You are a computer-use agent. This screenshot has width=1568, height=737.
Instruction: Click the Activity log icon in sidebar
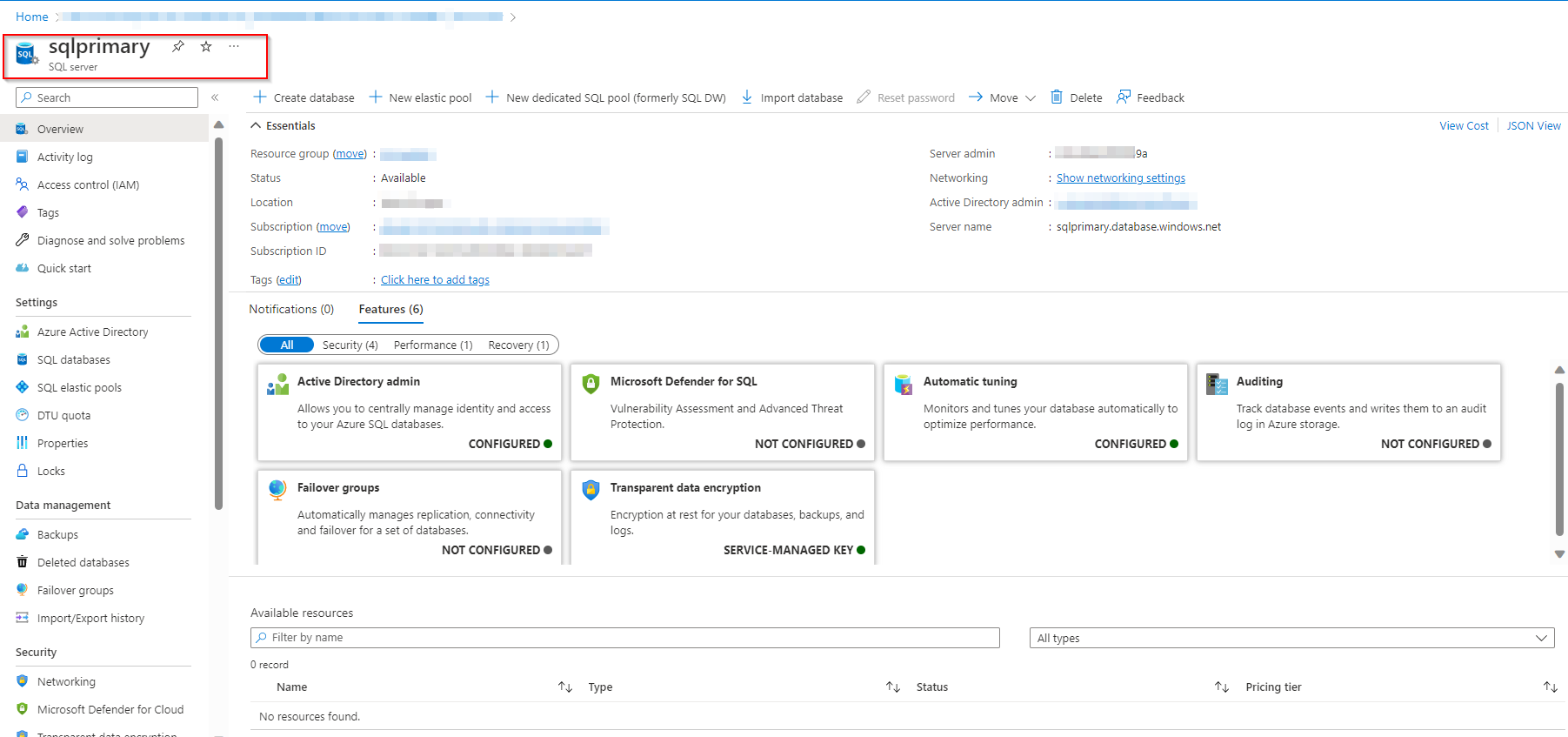(x=23, y=157)
